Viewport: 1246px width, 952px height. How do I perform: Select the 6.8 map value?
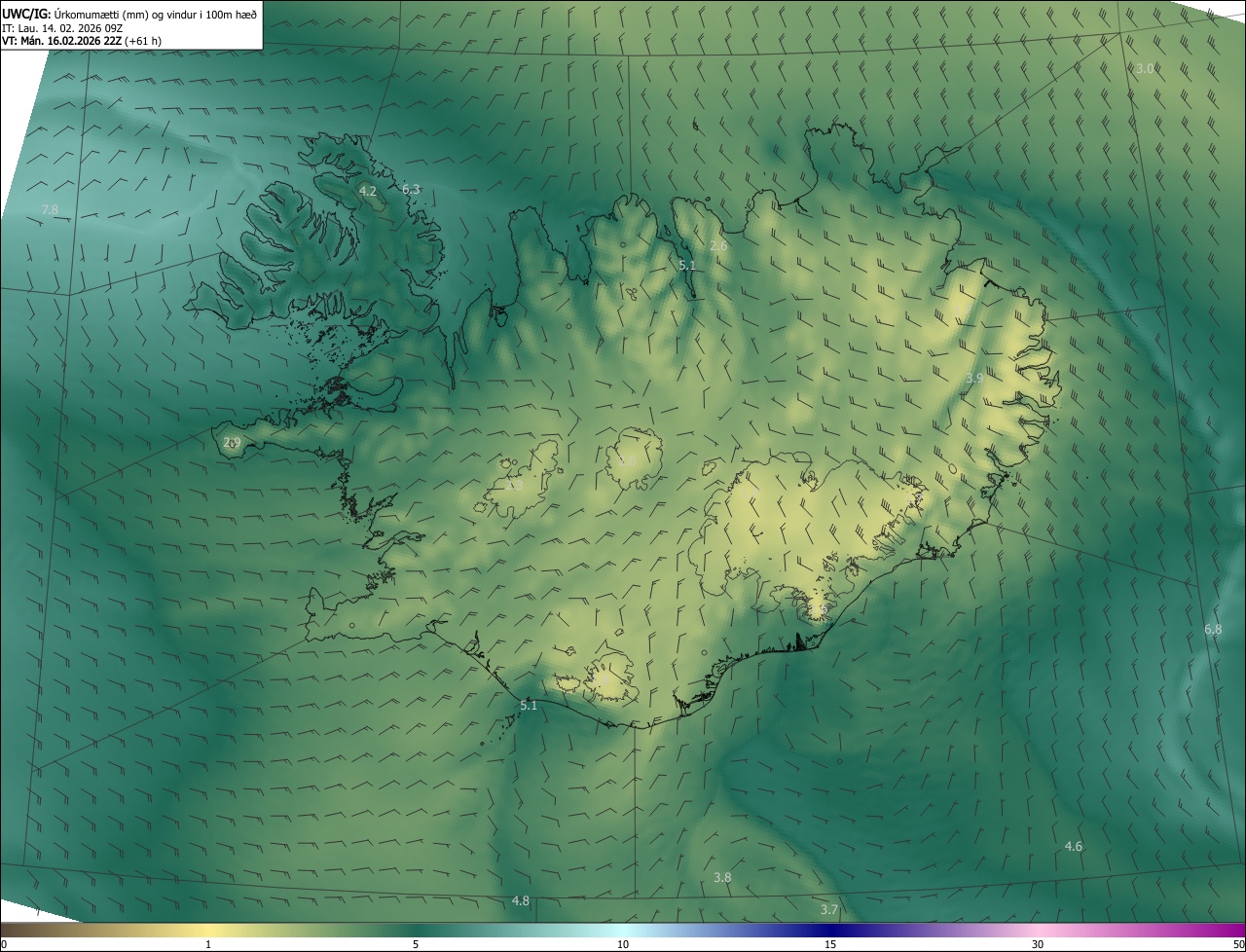coord(1213,630)
